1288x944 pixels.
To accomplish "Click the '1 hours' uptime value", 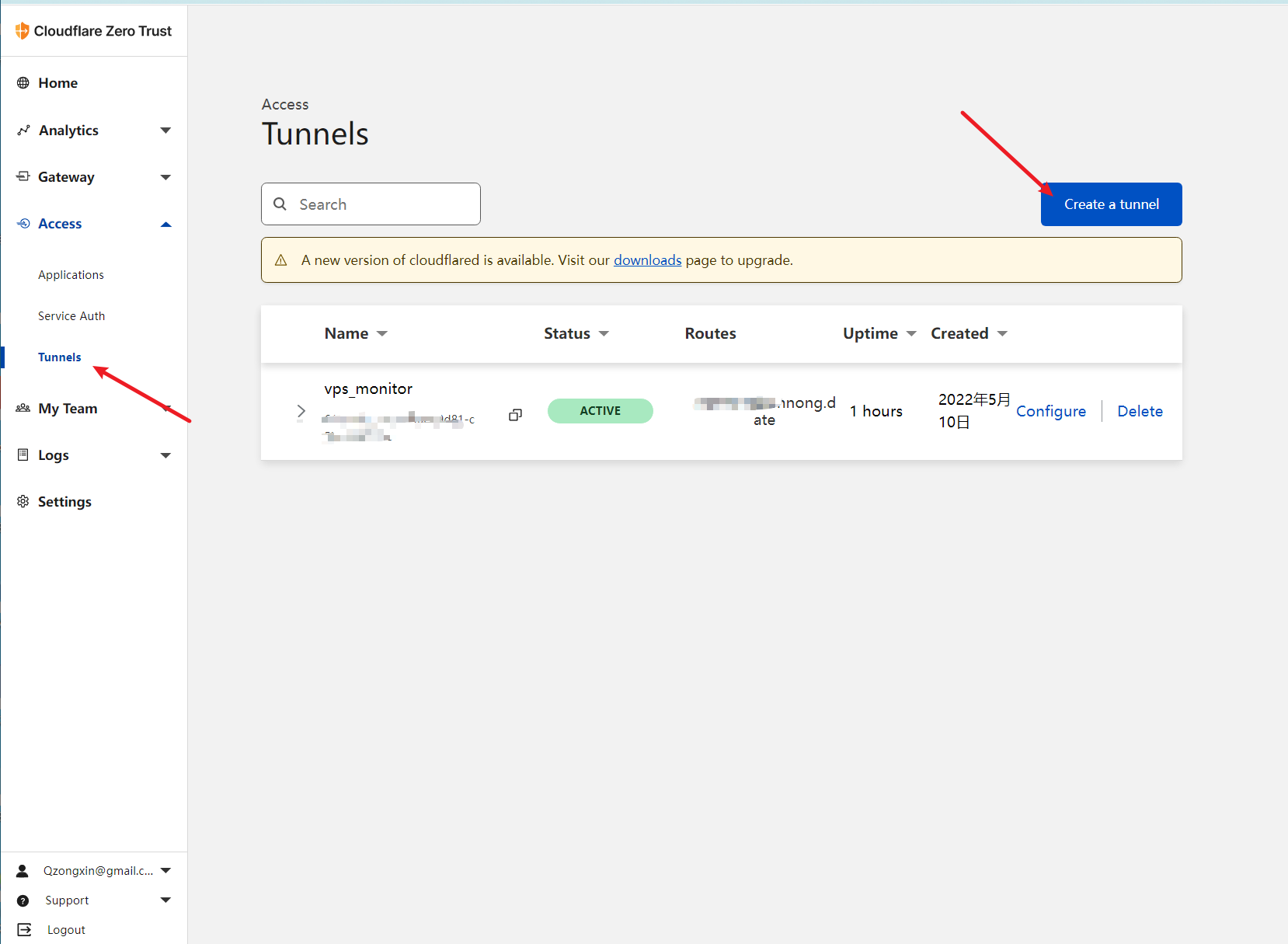I will tap(876, 411).
